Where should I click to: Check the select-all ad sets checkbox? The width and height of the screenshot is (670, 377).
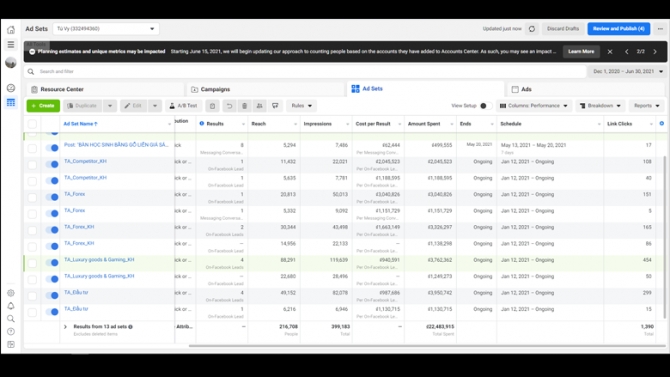tap(32, 124)
